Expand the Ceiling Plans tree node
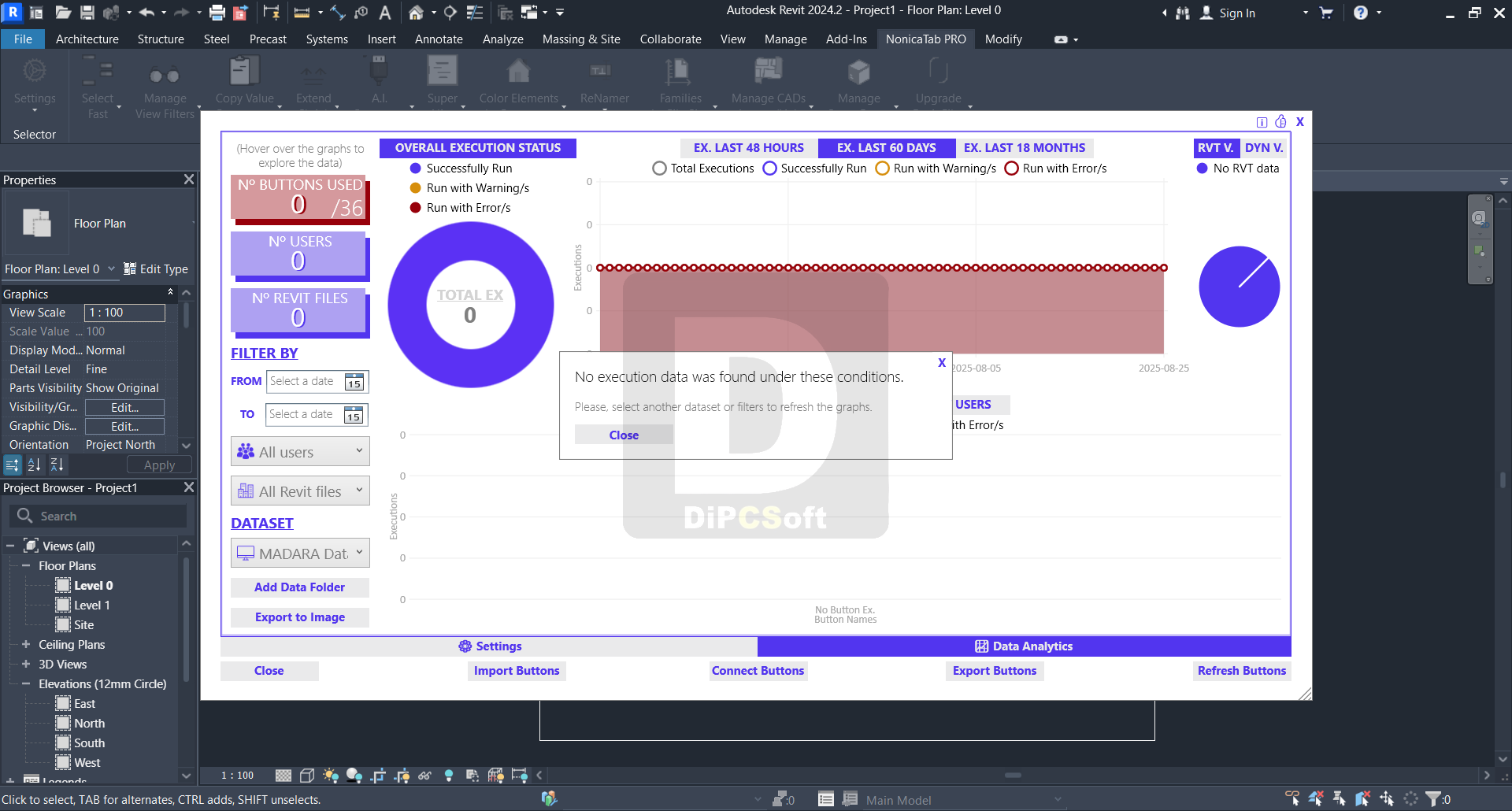The width and height of the screenshot is (1512, 811). coord(26,644)
